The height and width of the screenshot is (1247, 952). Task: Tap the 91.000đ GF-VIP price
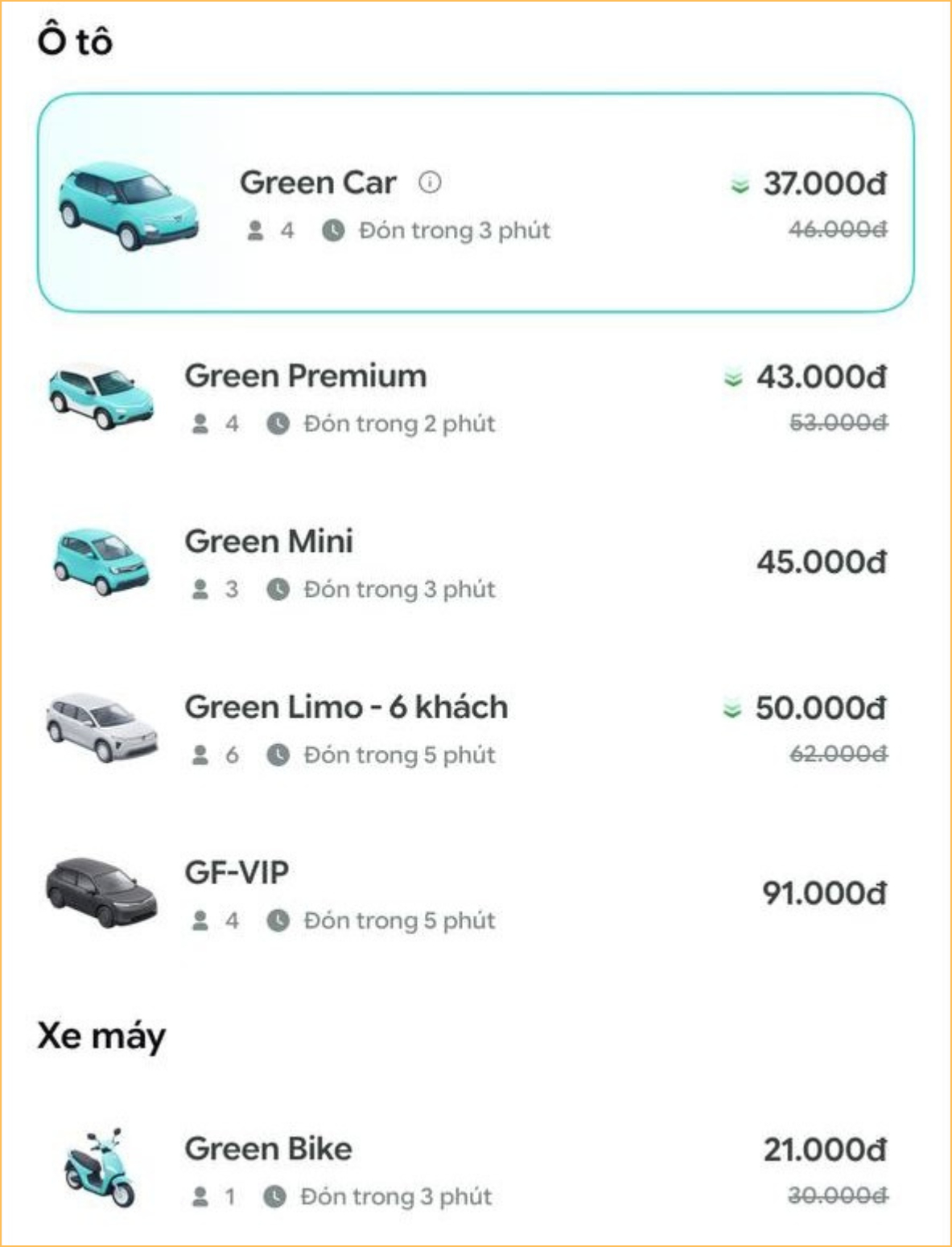pos(825,893)
